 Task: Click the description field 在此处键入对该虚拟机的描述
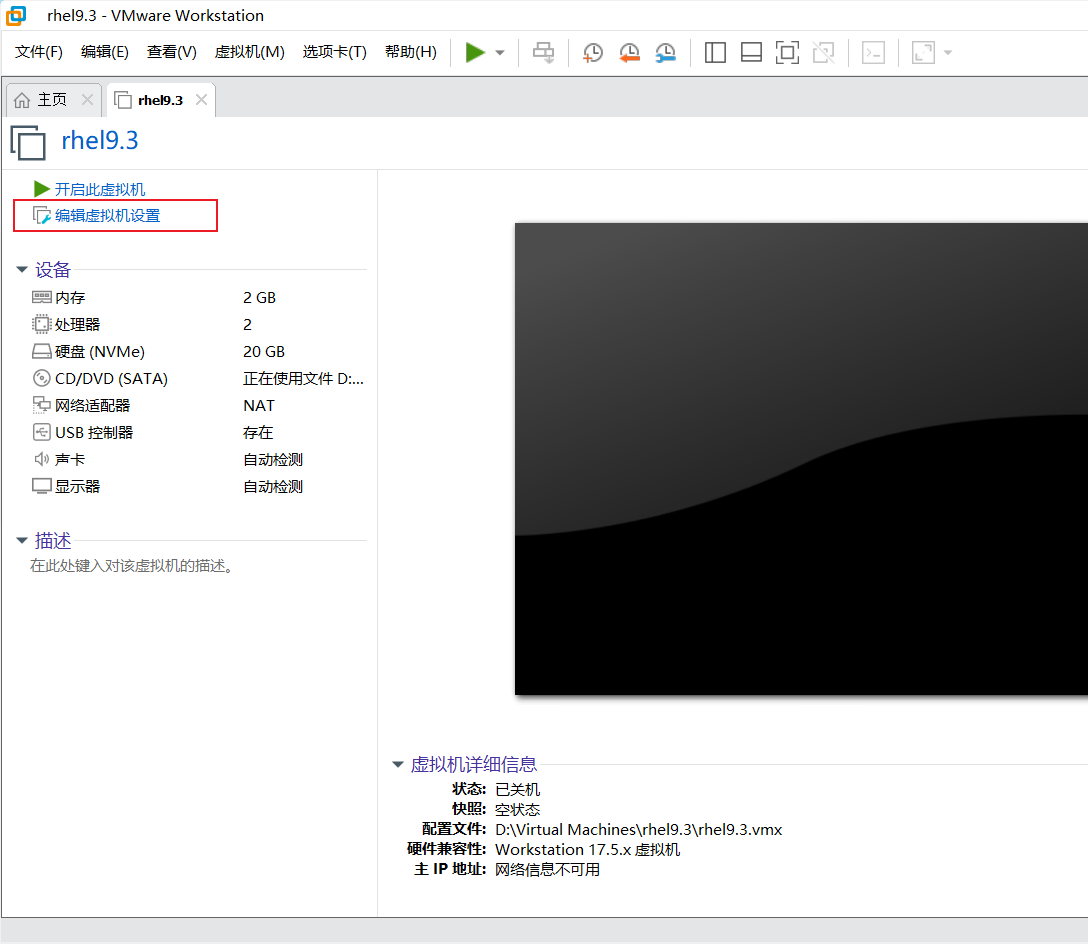tap(132, 566)
